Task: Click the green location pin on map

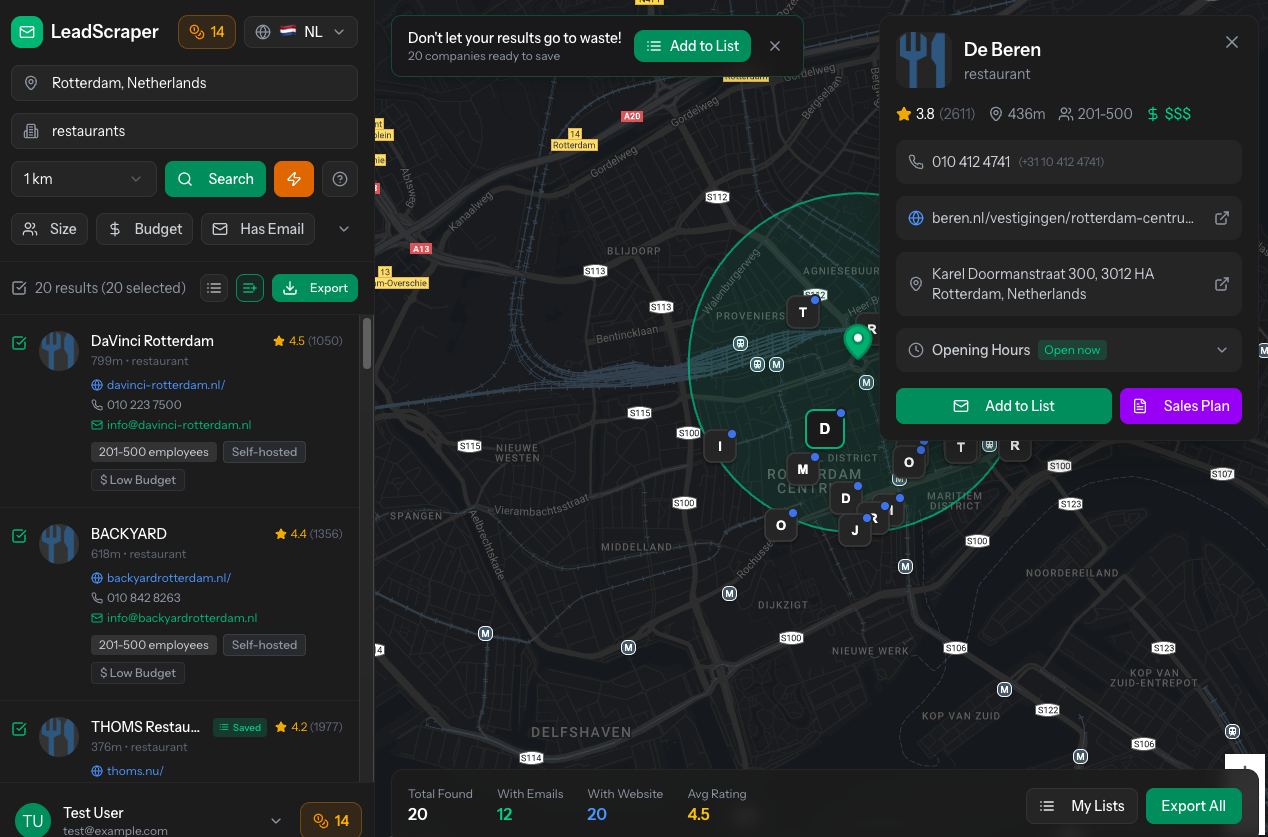Action: (x=857, y=340)
